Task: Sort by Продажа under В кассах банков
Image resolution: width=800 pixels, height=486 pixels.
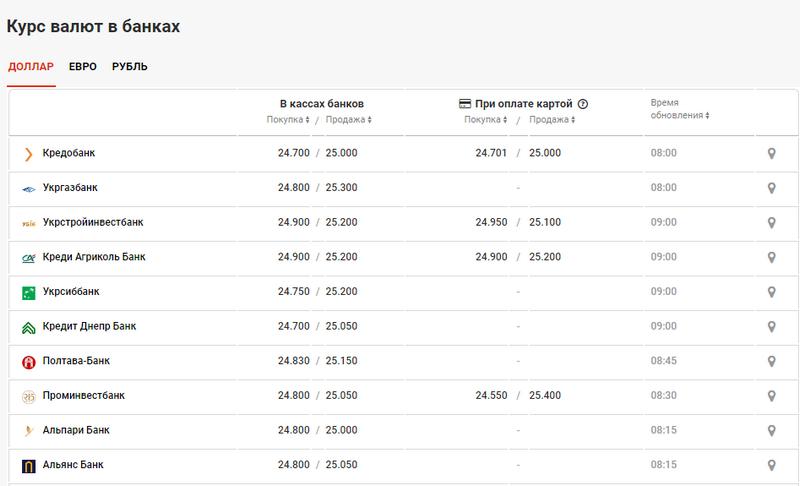Action: [348, 120]
